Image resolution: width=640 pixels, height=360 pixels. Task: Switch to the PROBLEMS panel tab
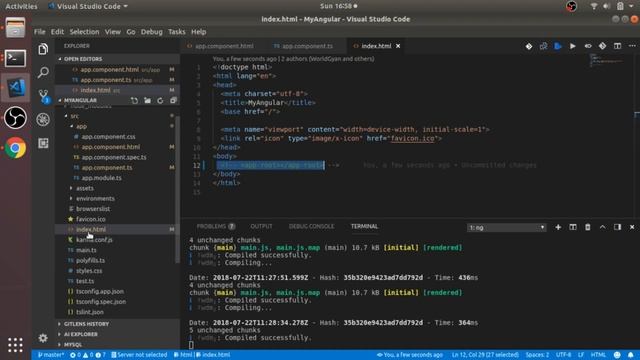coord(216,227)
